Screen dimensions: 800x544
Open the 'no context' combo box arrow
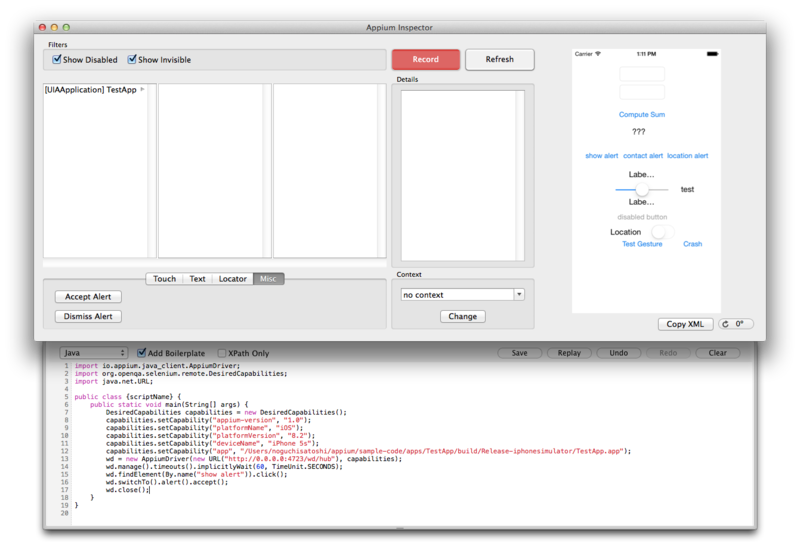pos(519,294)
